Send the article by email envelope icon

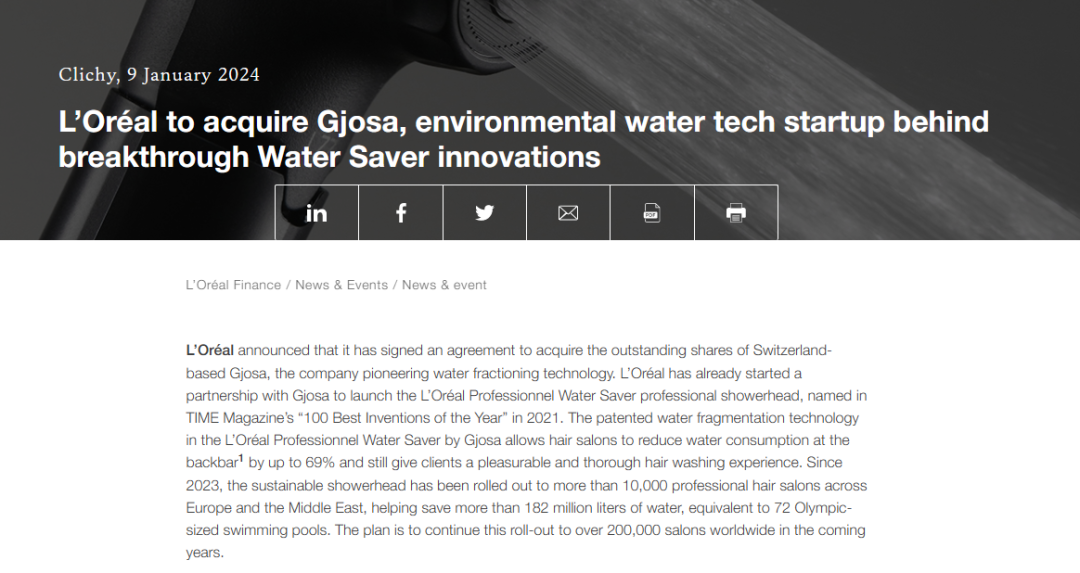click(568, 213)
